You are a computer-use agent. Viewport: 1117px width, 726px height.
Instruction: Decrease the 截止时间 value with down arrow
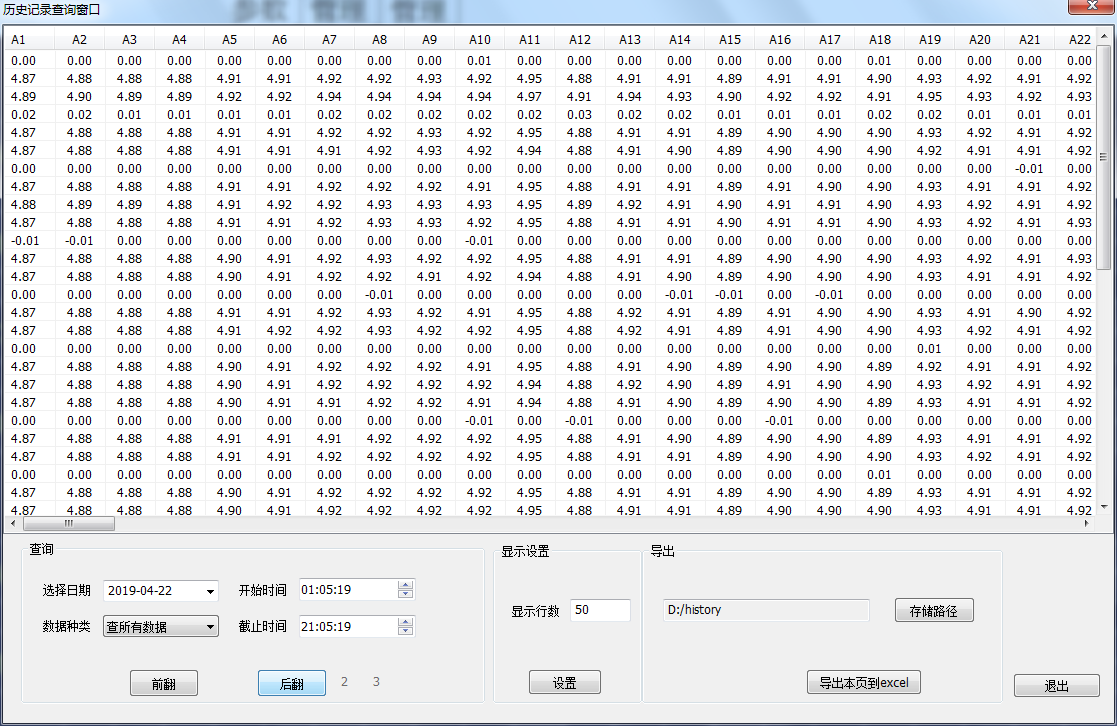pyautogui.click(x=405, y=631)
